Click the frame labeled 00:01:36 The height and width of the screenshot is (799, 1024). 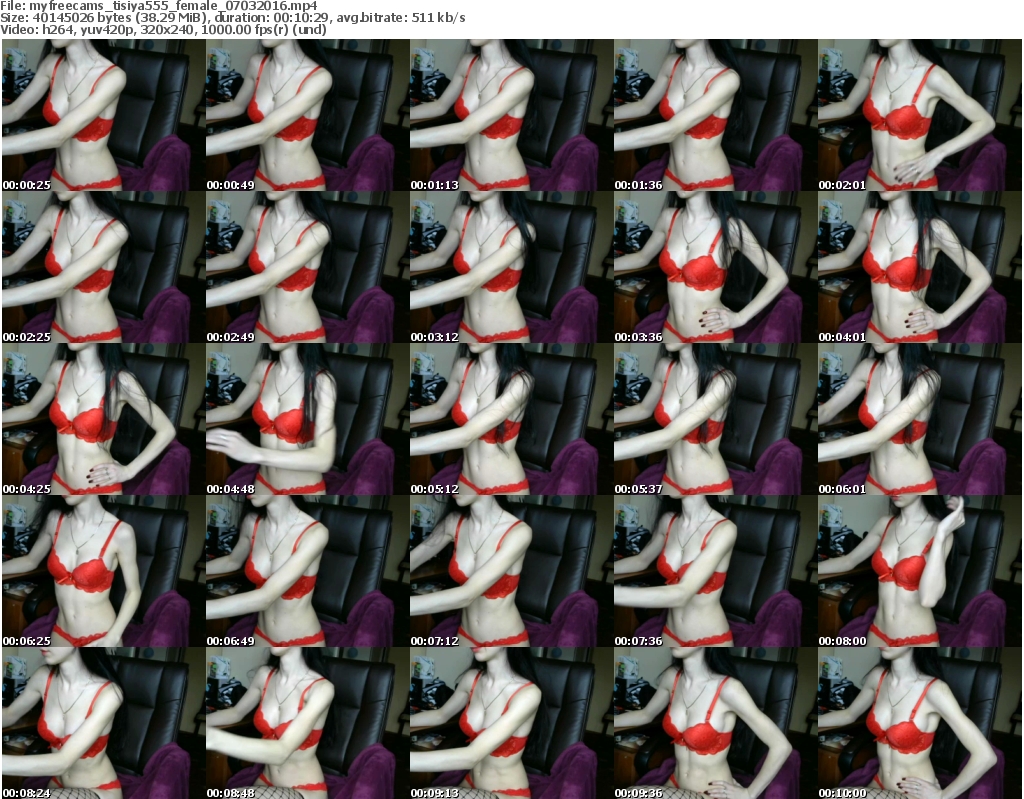click(715, 115)
